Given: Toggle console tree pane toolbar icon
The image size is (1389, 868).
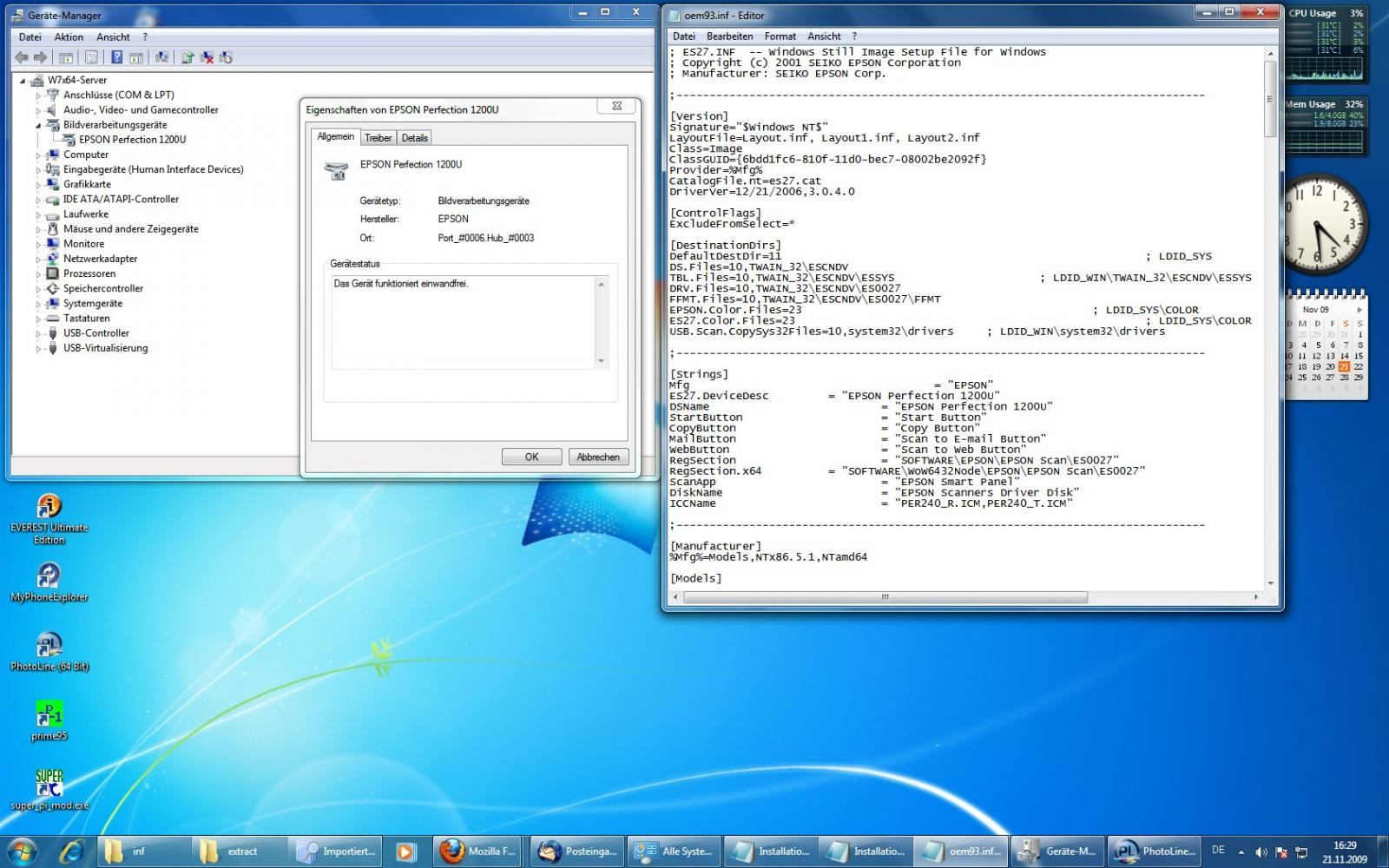Looking at the screenshot, I should (66, 57).
